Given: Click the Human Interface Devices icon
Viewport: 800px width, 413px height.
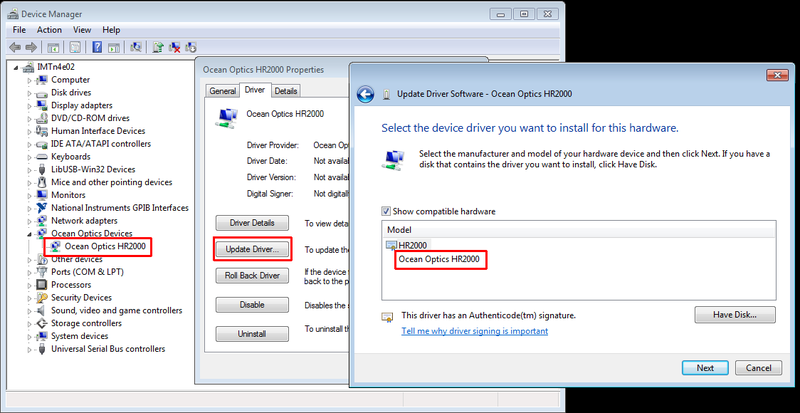Looking at the screenshot, I should tap(42, 131).
